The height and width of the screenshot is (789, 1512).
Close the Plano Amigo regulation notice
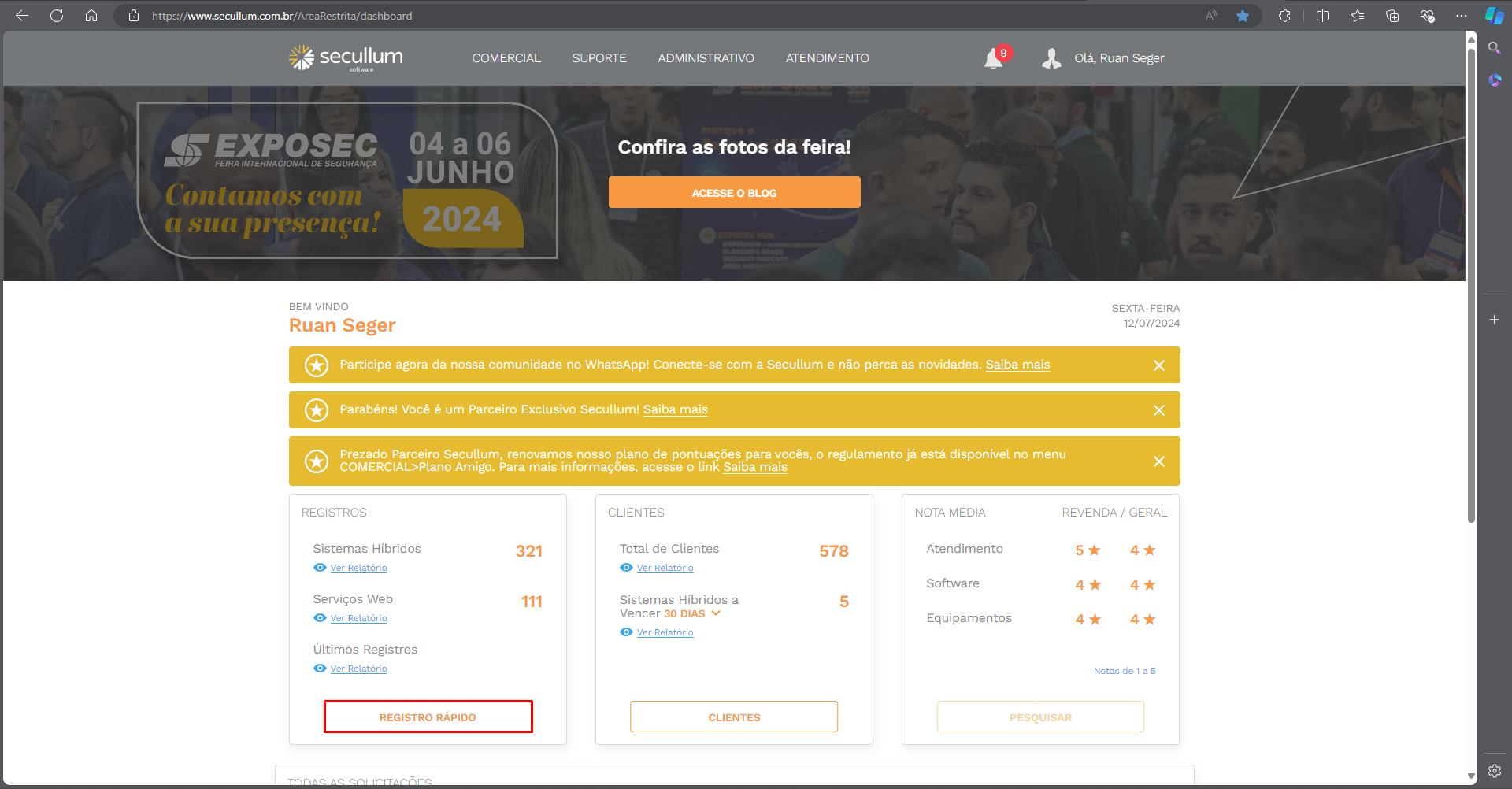click(1158, 461)
